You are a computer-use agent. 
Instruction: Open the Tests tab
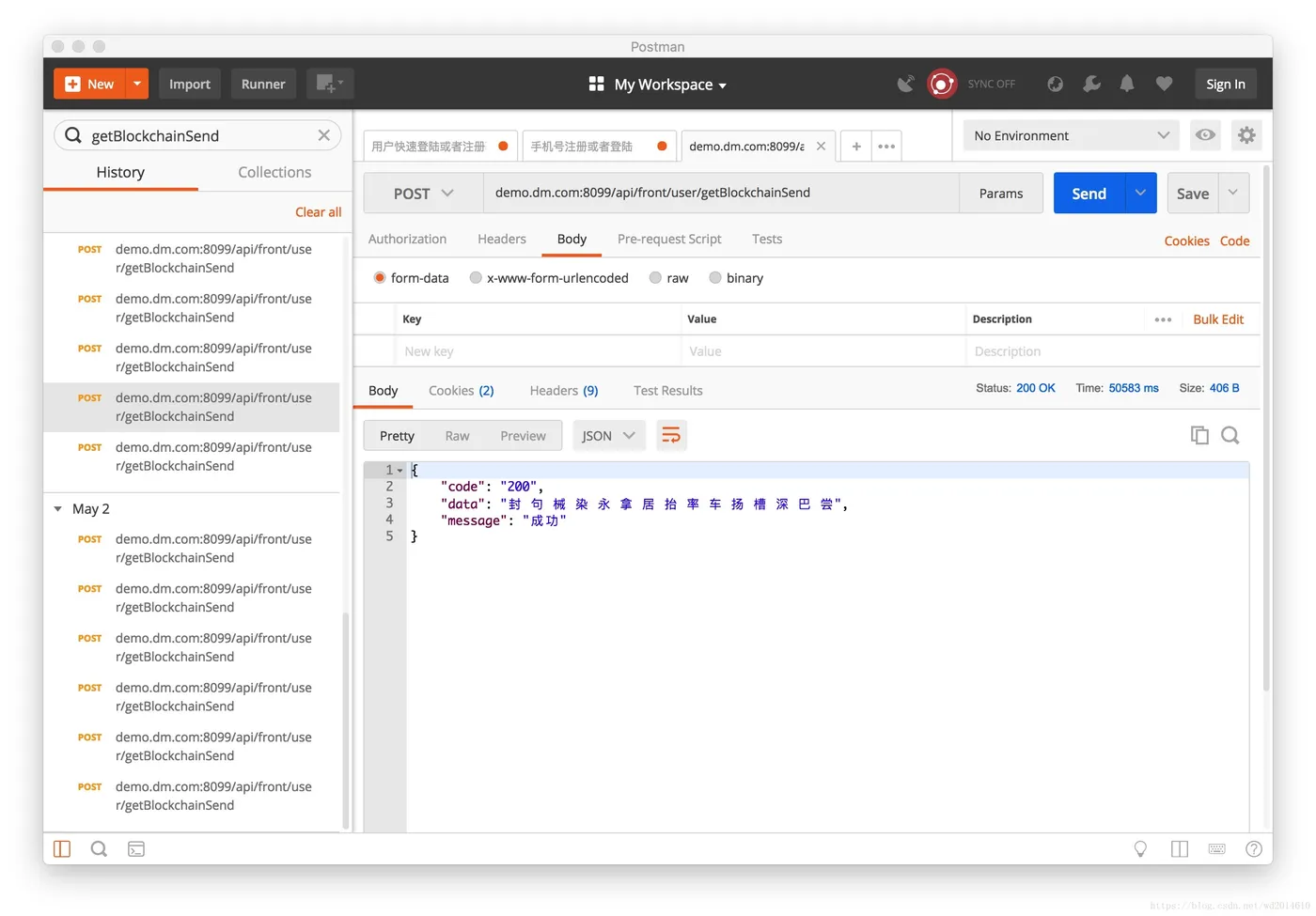(x=767, y=239)
